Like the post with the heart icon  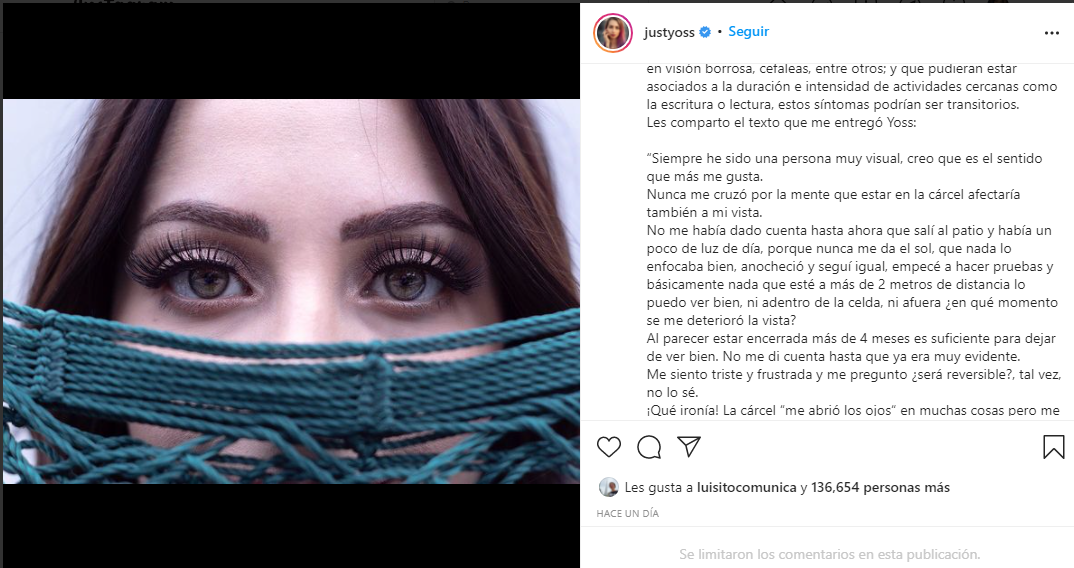609,447
